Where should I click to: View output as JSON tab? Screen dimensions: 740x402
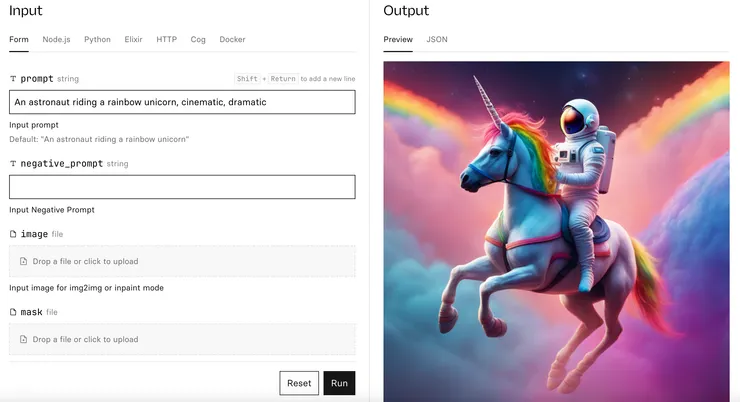[x=437, y=39]
